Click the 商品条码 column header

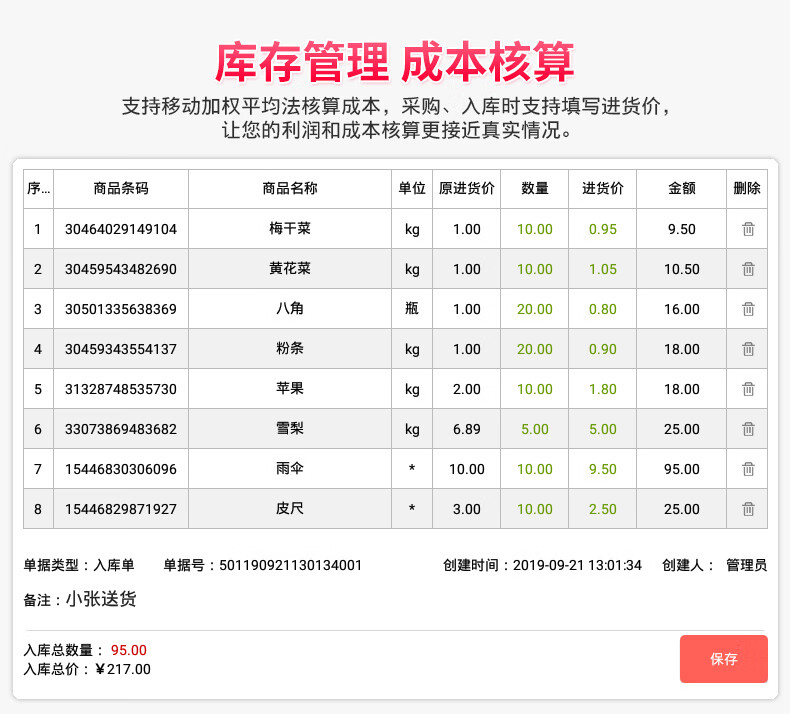[x=120, y=188]
